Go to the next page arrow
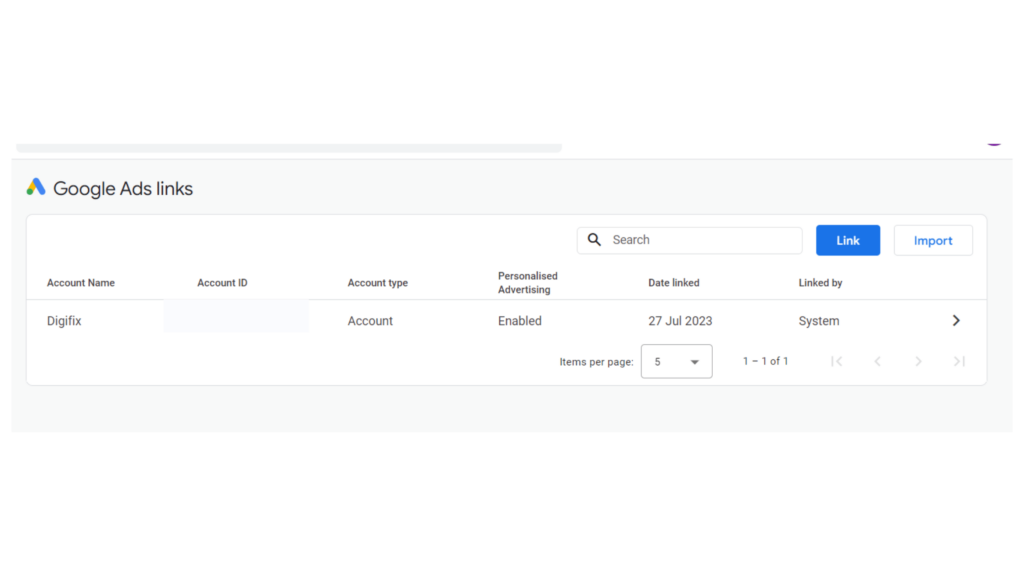Viewport: 1024px width, 576px height. [x=918, y=361]
